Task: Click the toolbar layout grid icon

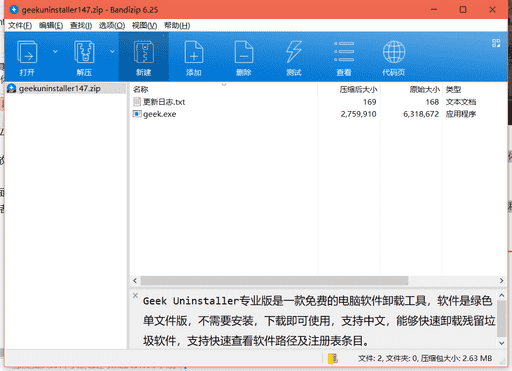Action: click(x=496, y=43)
